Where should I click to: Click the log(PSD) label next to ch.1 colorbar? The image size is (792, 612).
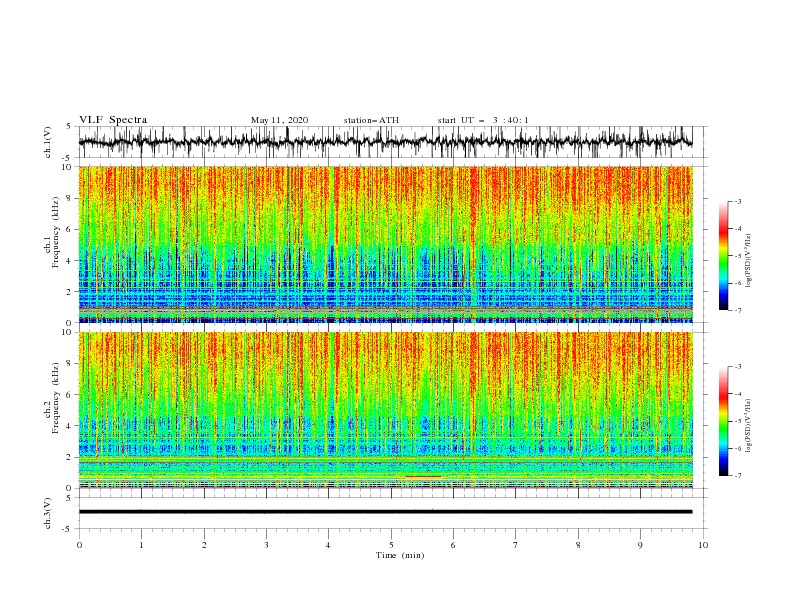click(x=749, y=261)
